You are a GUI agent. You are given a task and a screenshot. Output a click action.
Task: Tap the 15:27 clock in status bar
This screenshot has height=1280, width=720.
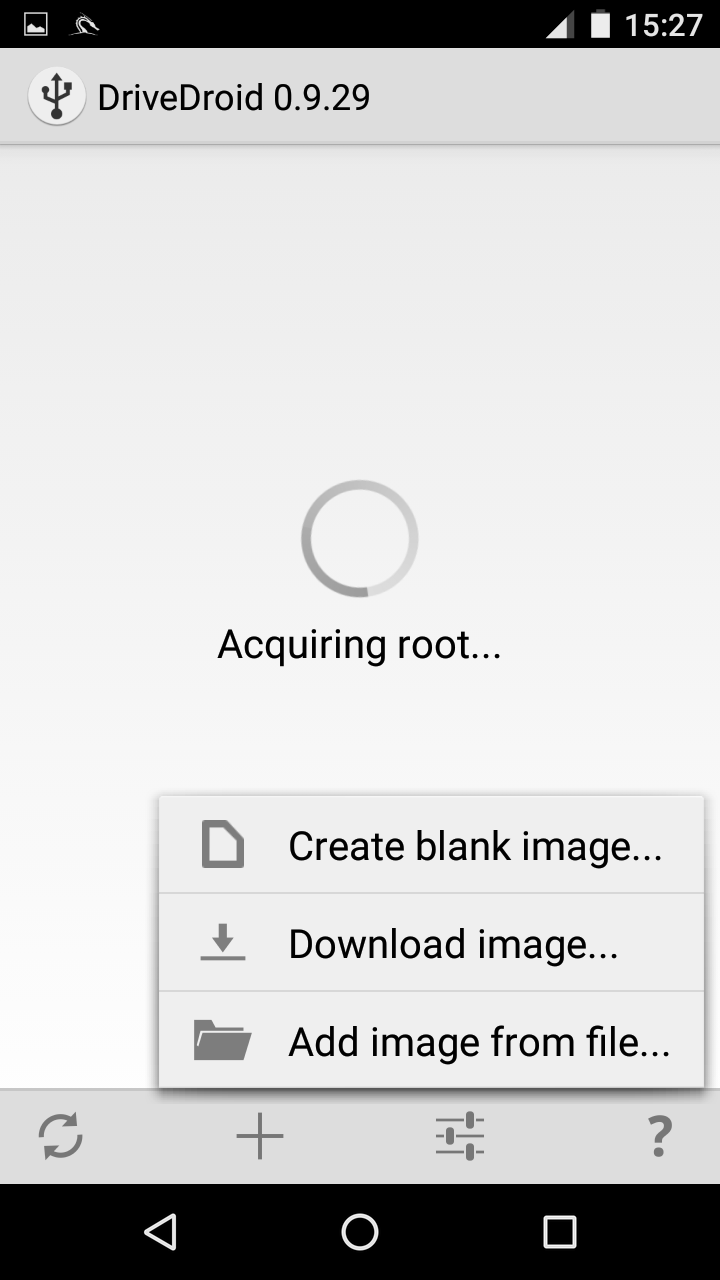click(664, 24)
